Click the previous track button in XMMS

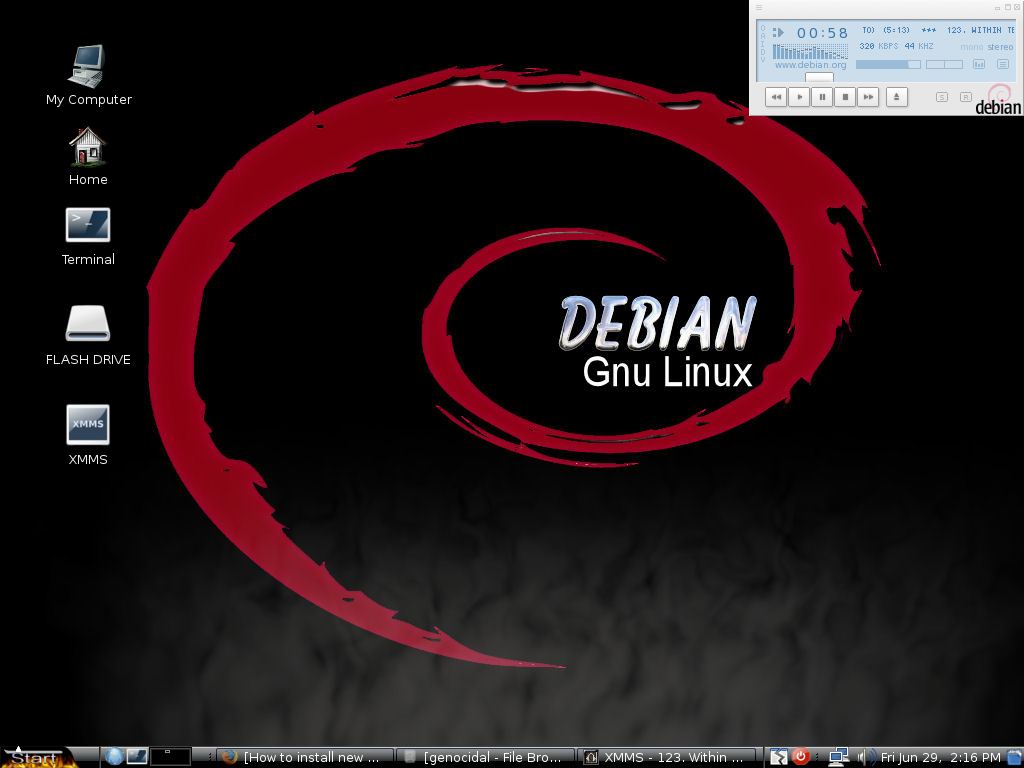(776, 97)
